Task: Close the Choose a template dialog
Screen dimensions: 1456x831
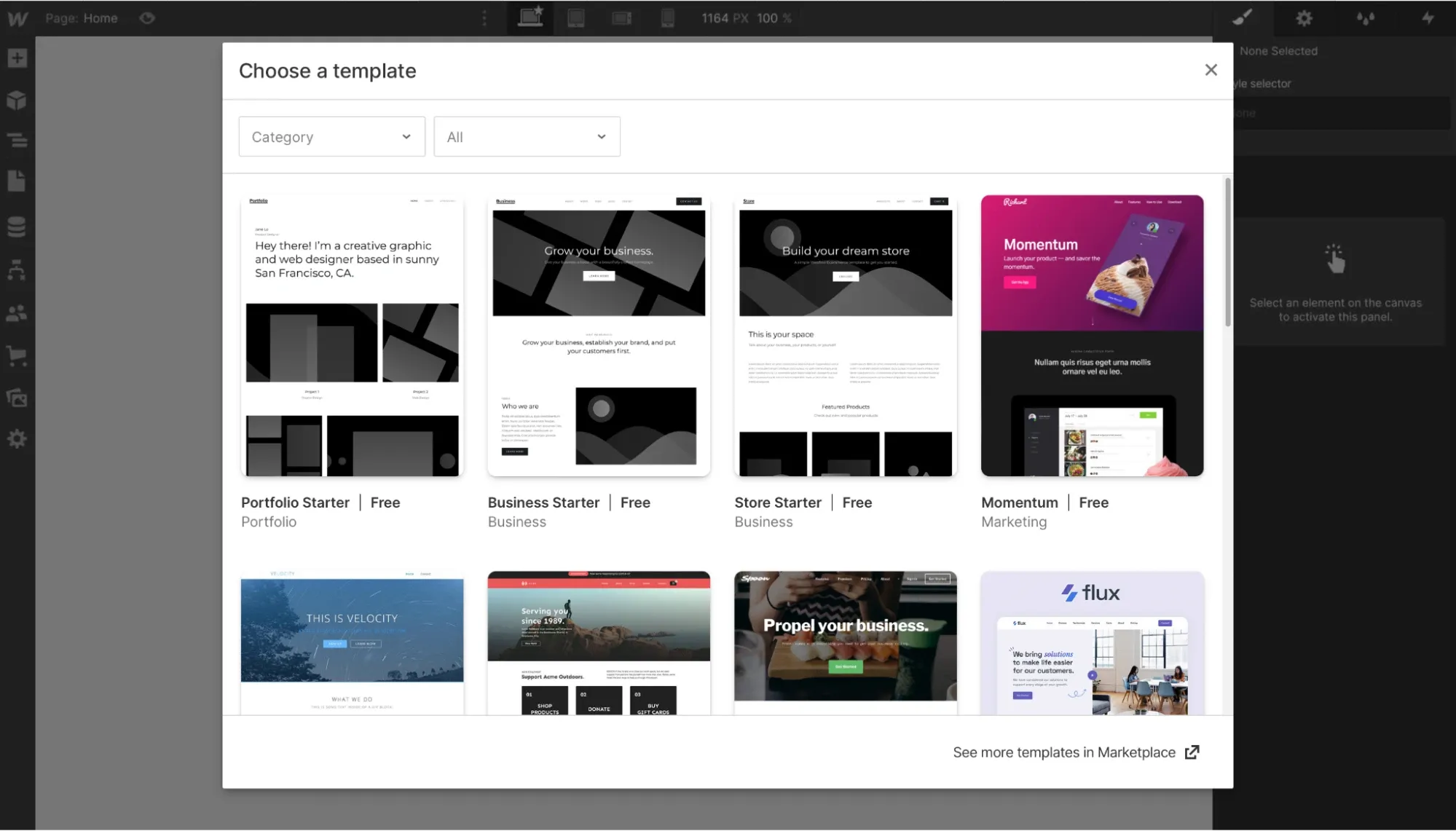Action: pos(1211,70)
